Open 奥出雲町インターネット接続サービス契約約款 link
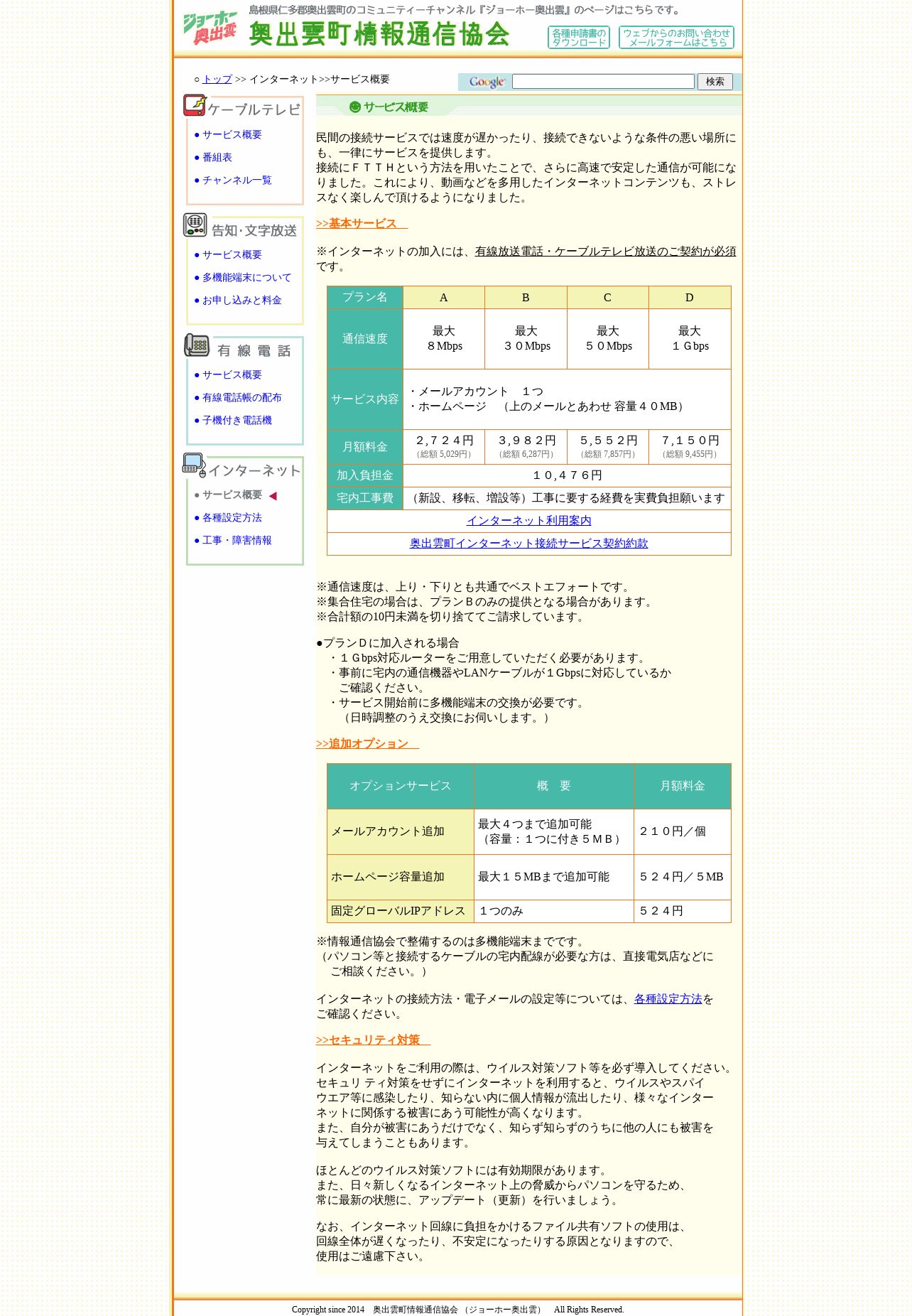912x1316 pixels. coord(528,544)
